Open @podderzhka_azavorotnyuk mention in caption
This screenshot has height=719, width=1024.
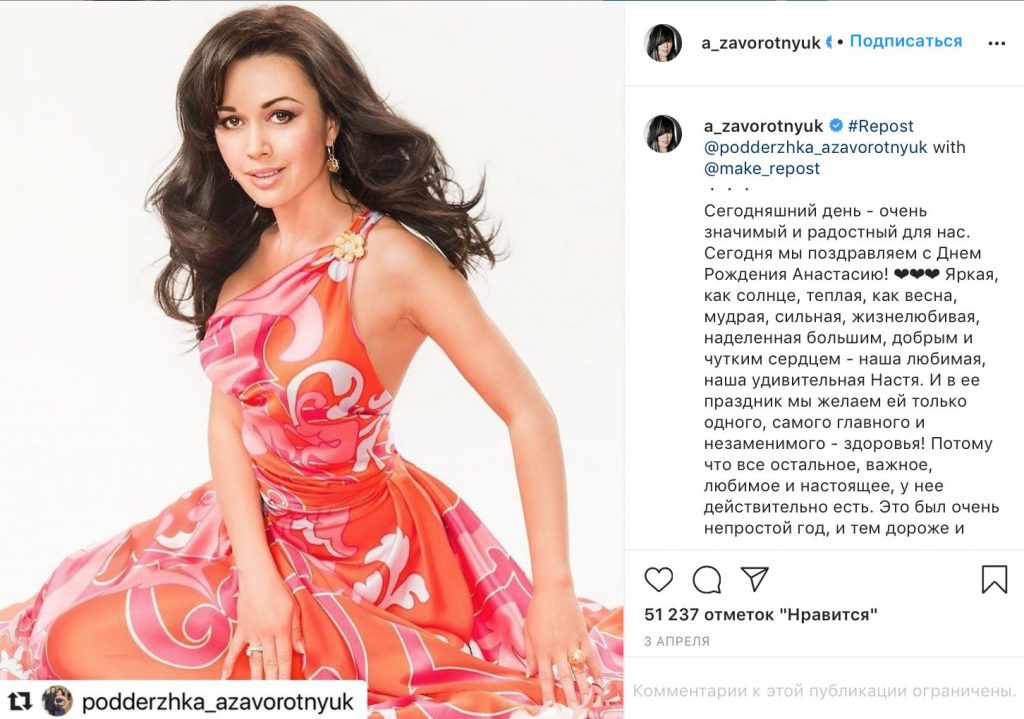(815, 147)
